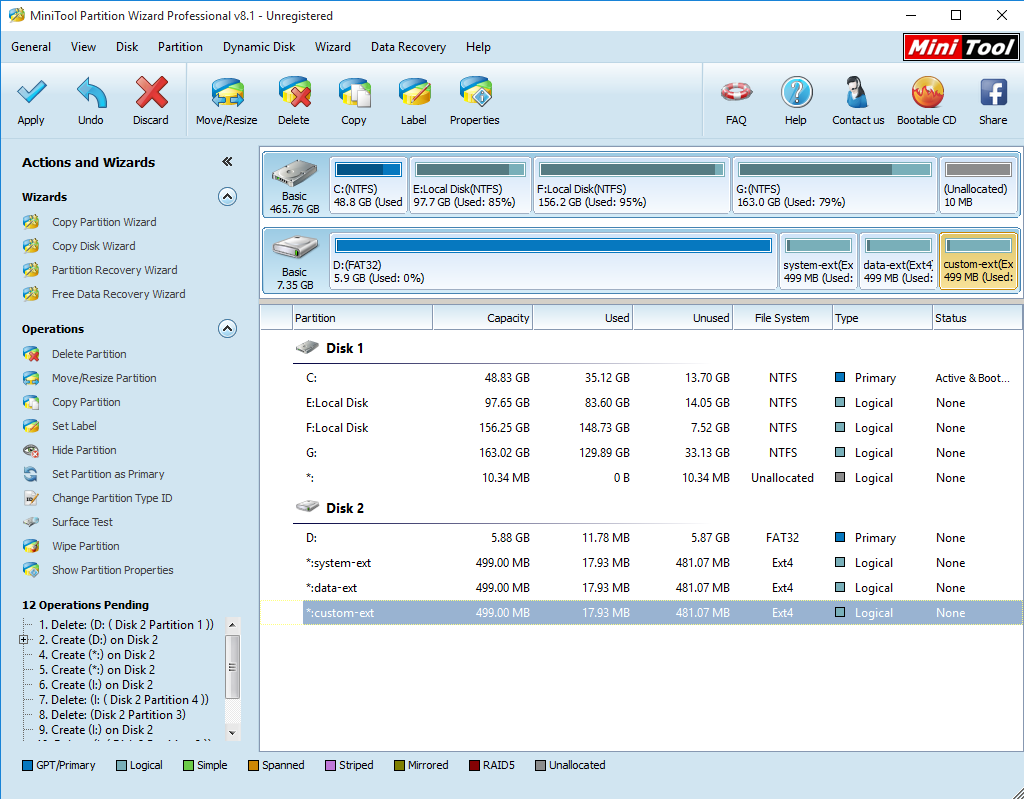Open the Data Recovery menu
Screen dimensions: 1024x799
coord(408,47)
